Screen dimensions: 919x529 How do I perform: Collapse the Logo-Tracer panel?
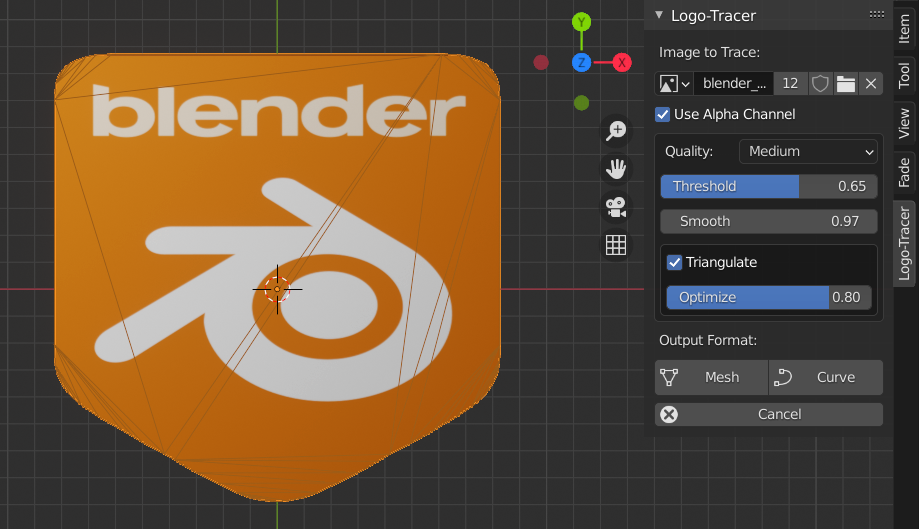click(659, 15)
